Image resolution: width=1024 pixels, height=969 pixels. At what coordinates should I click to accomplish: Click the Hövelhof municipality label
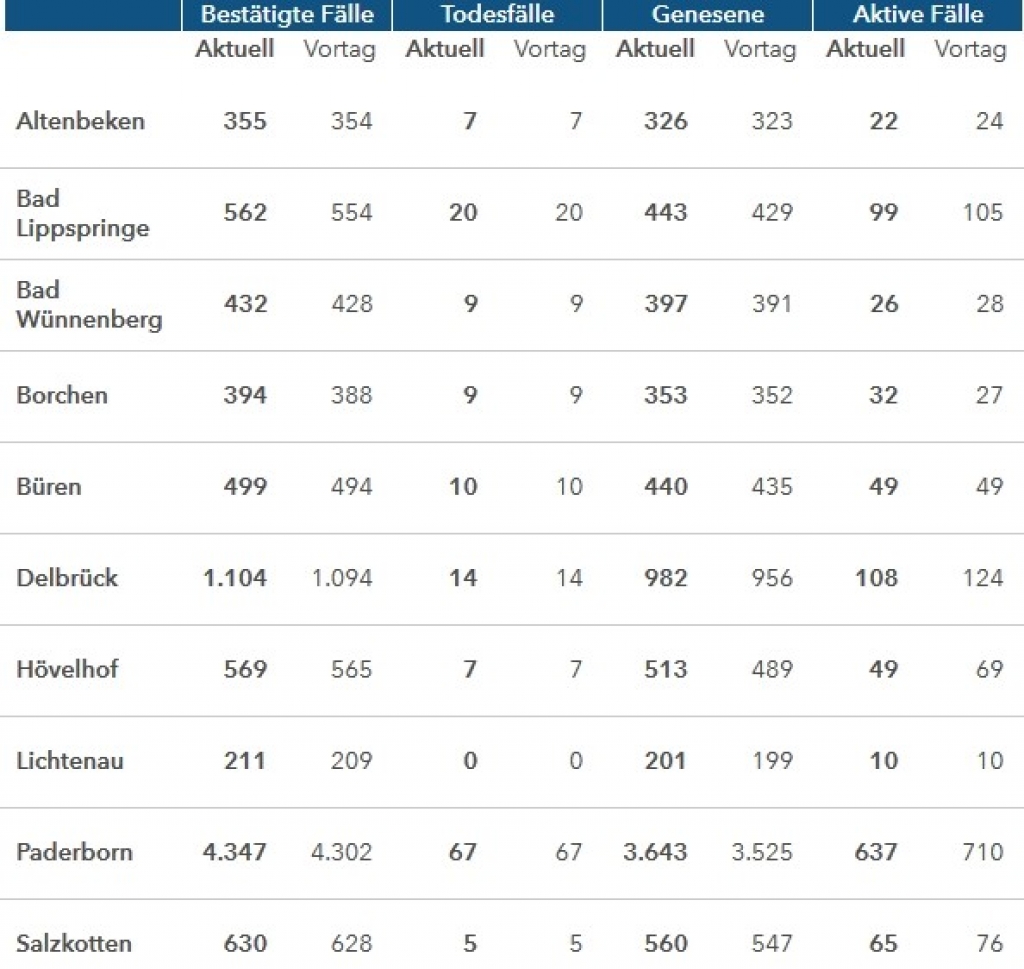[x=67, y=670]
